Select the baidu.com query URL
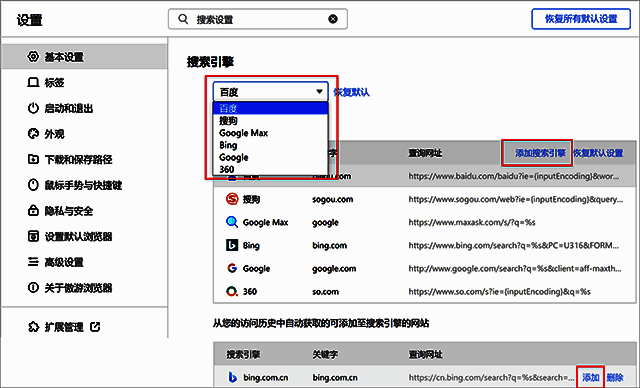This screenshot has width=640, height=388. click(x=514, y=176)
